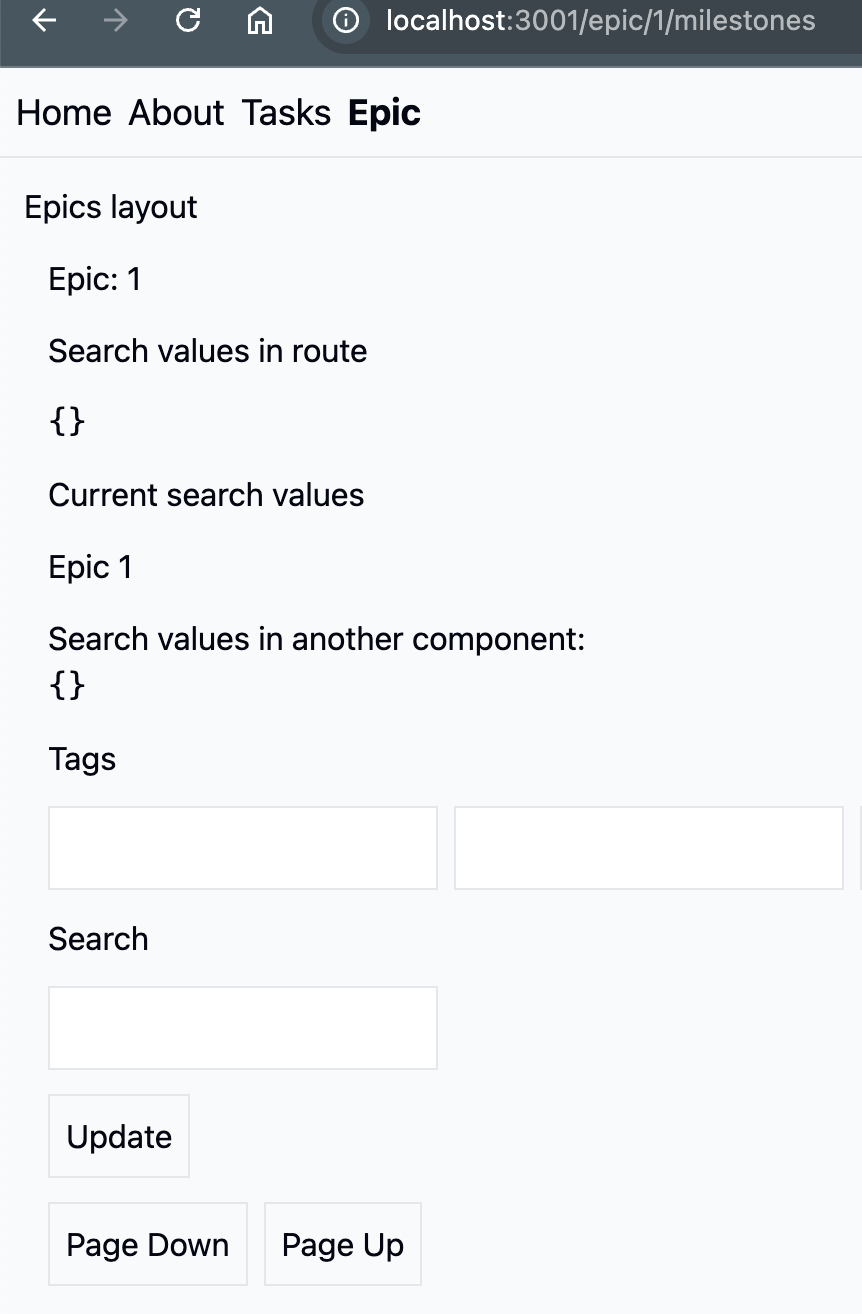Reload the current page
The width and height of the screenshot is (862, 1314).
click(x=188, y=20)
